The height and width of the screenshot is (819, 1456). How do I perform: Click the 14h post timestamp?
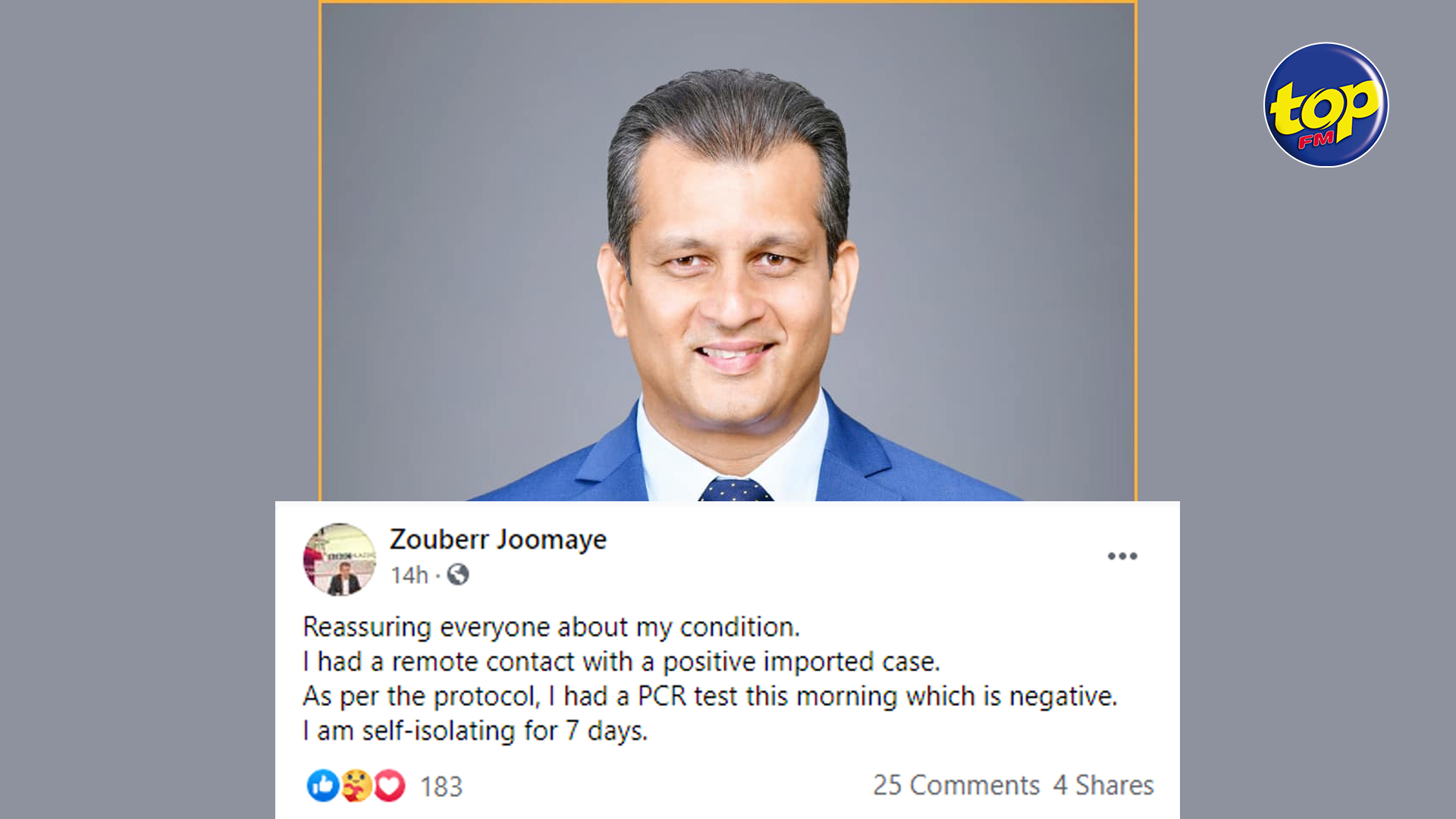409,576
